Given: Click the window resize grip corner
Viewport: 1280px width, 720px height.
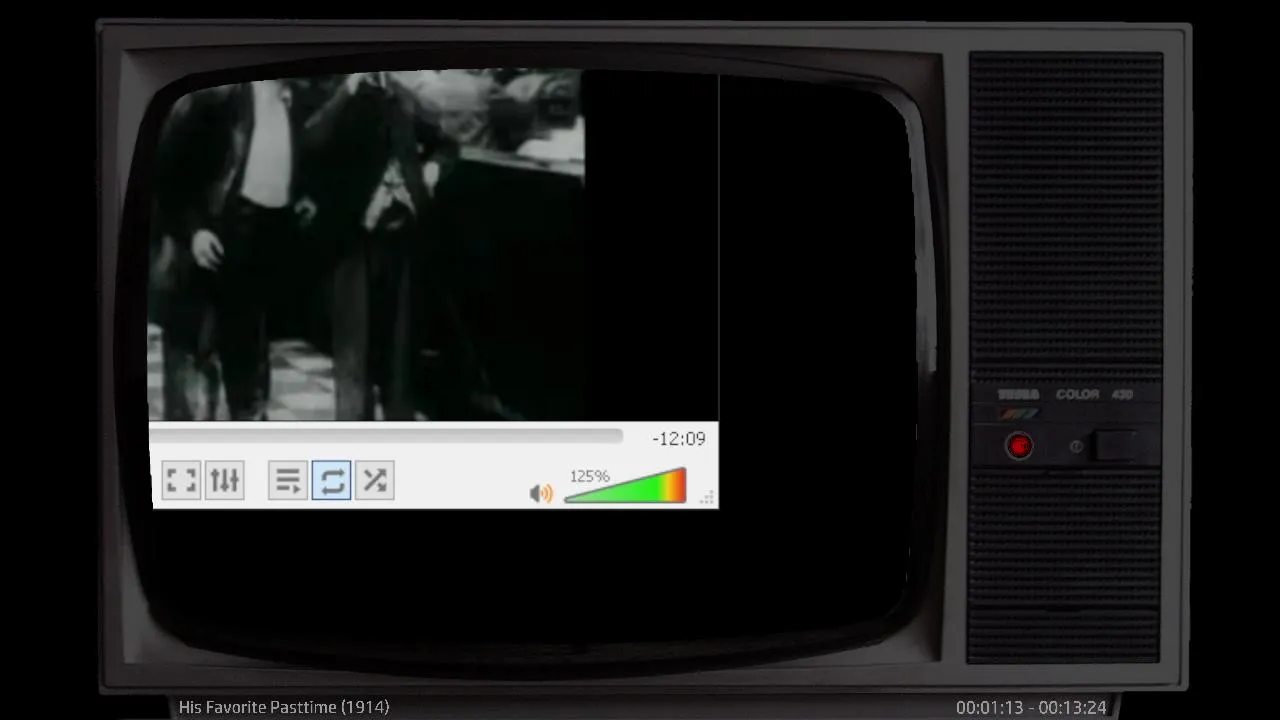Looking at the screenshot, I should pos(708,497).
